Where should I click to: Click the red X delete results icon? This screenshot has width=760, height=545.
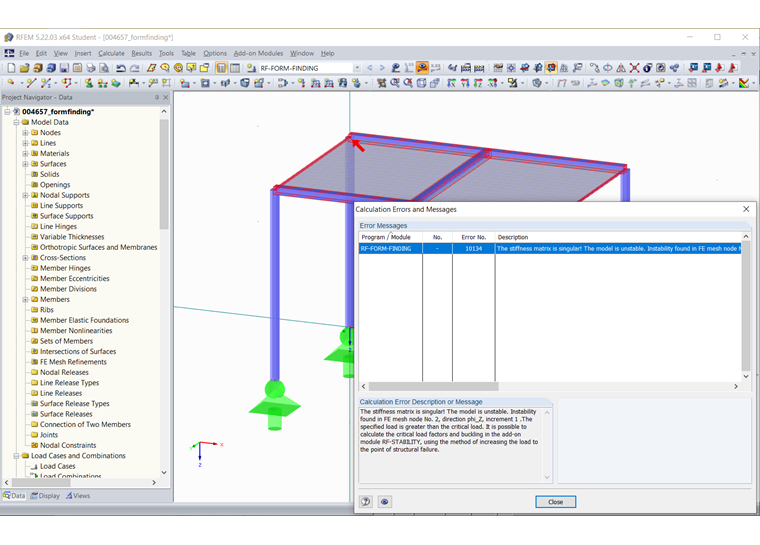(634, 68)
